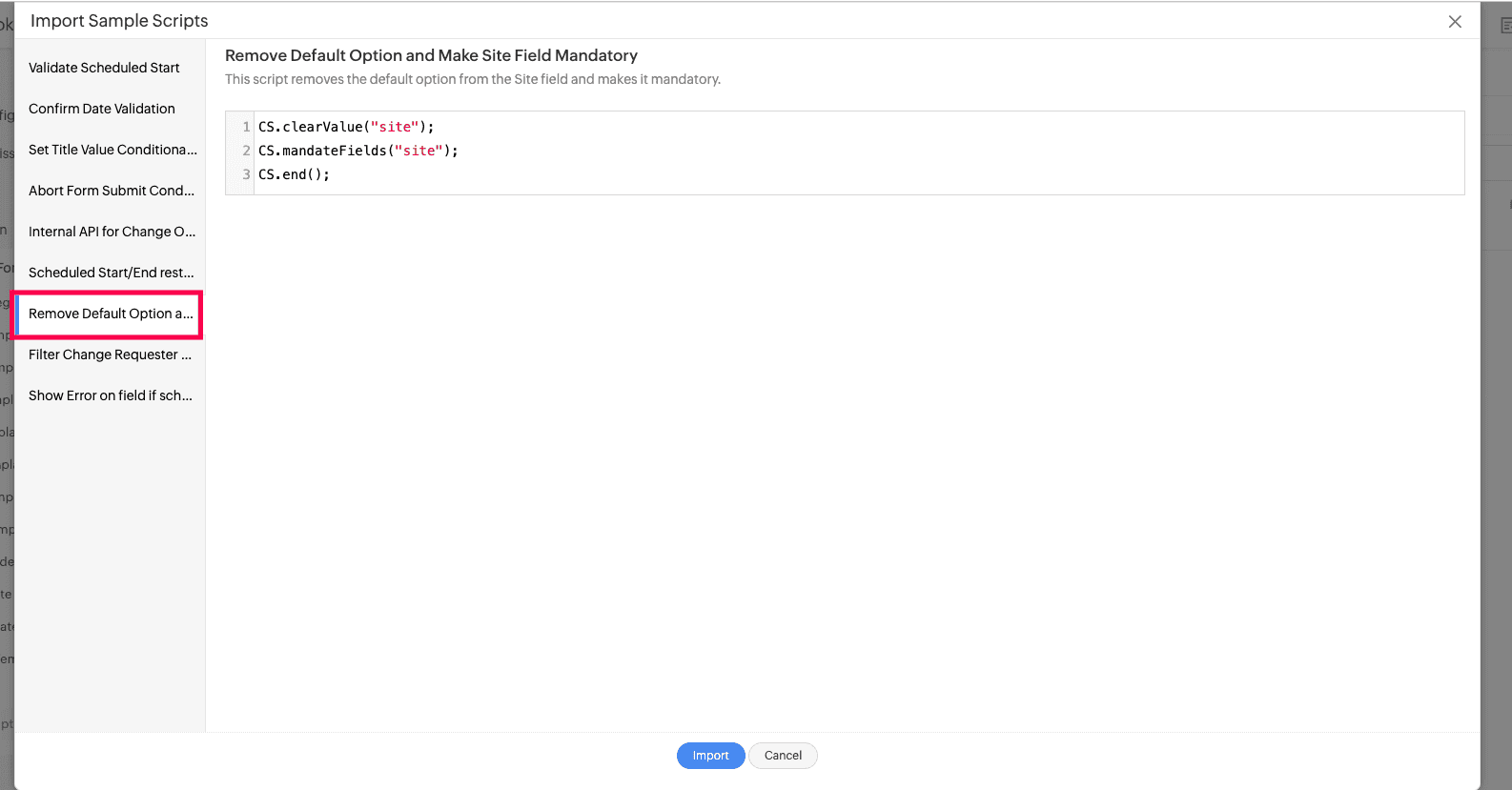Open Filter Change Requester script
Screen dimensions: 1512x790
[x=110, y=354]
